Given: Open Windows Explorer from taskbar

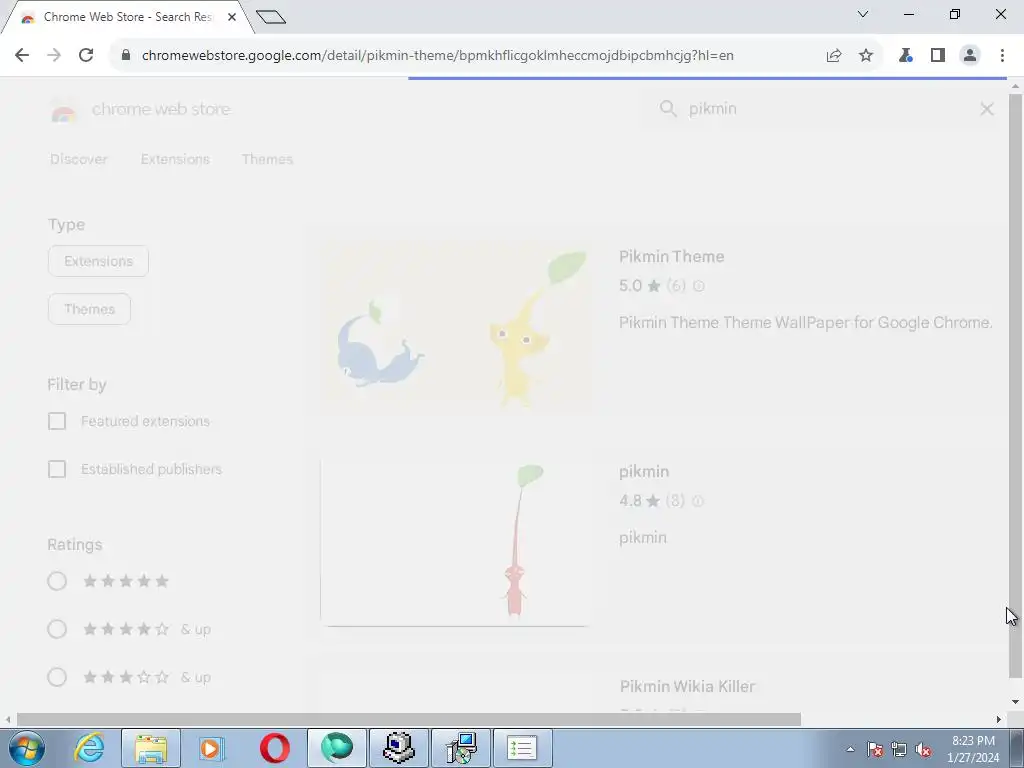Looking at the screenshot, I should pos(151,748).
